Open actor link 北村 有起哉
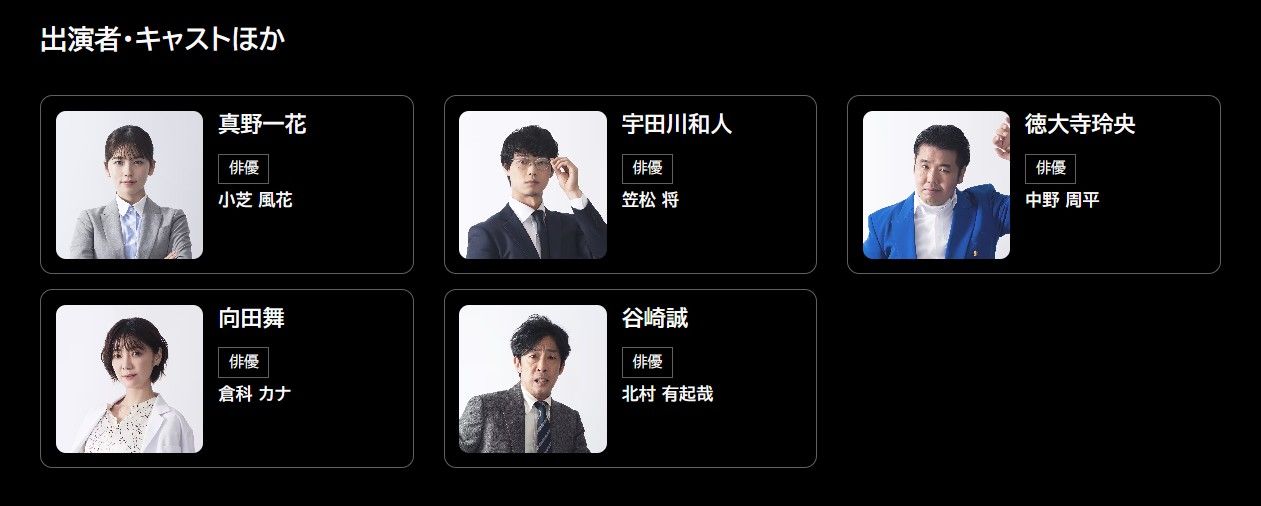This screenshot has width=1261, height=506. 668,394
